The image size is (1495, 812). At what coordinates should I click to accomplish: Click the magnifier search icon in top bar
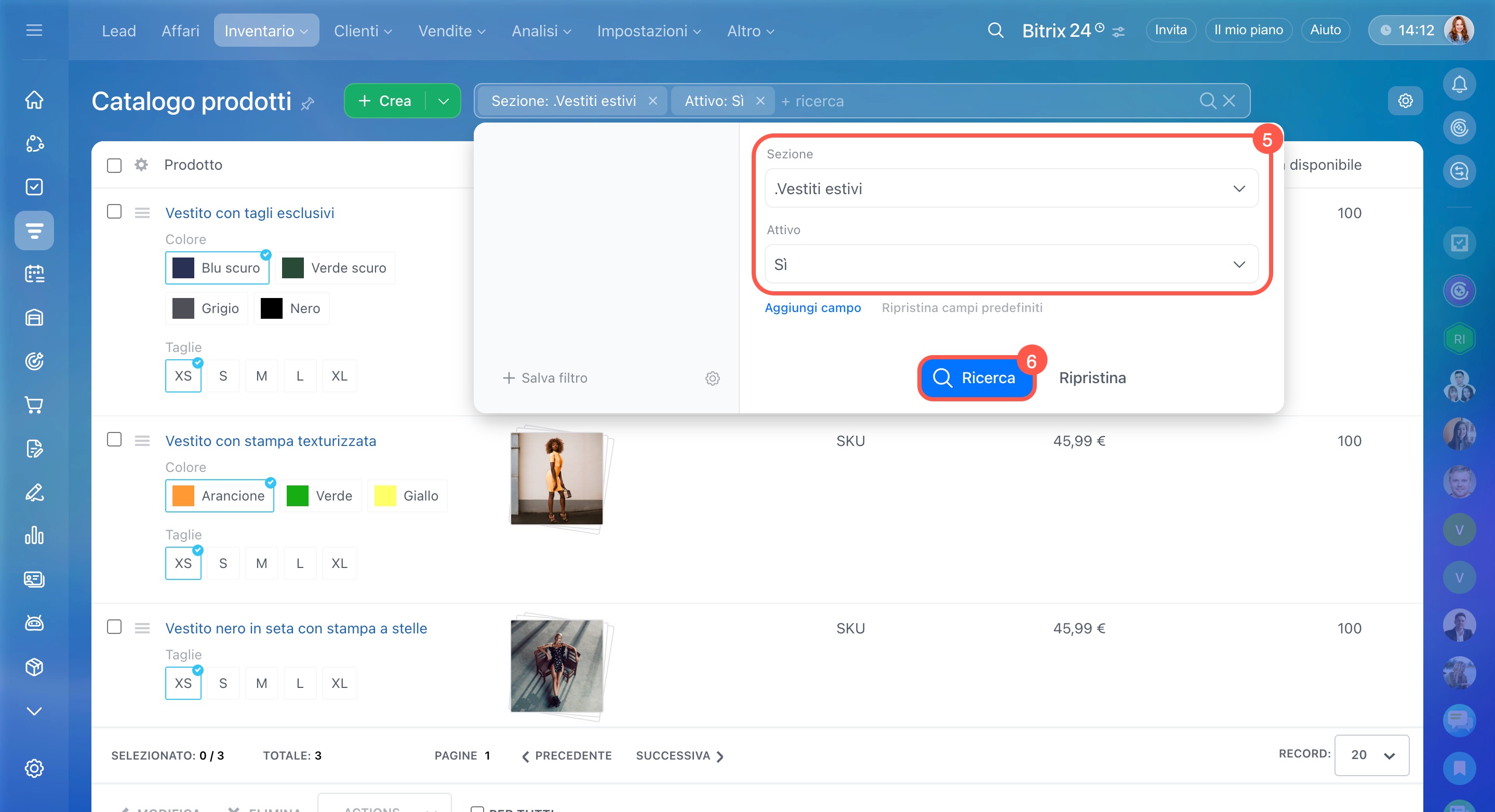(x=995, y=30)
